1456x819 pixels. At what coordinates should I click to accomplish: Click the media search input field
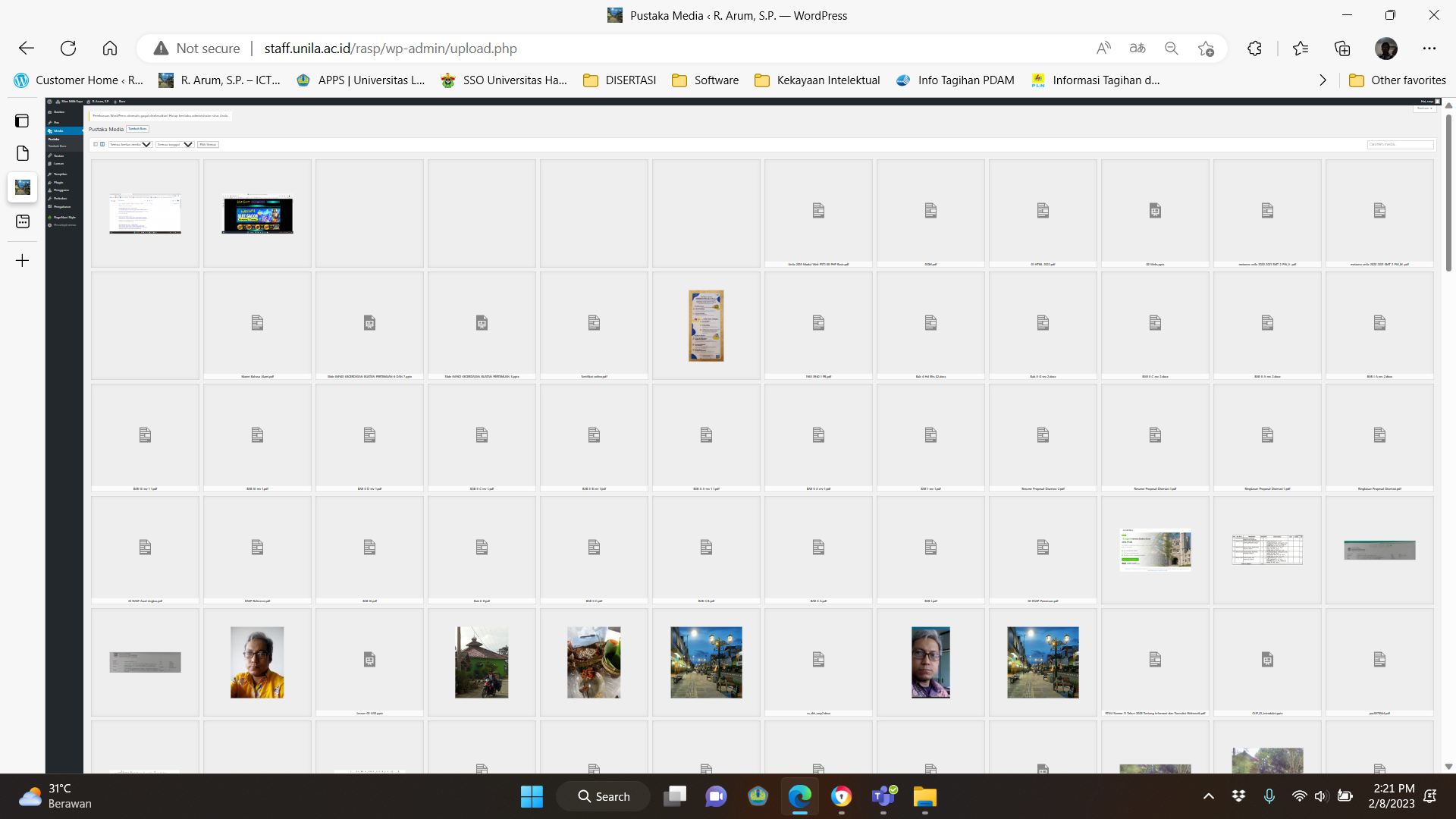tap(1400, 144)
